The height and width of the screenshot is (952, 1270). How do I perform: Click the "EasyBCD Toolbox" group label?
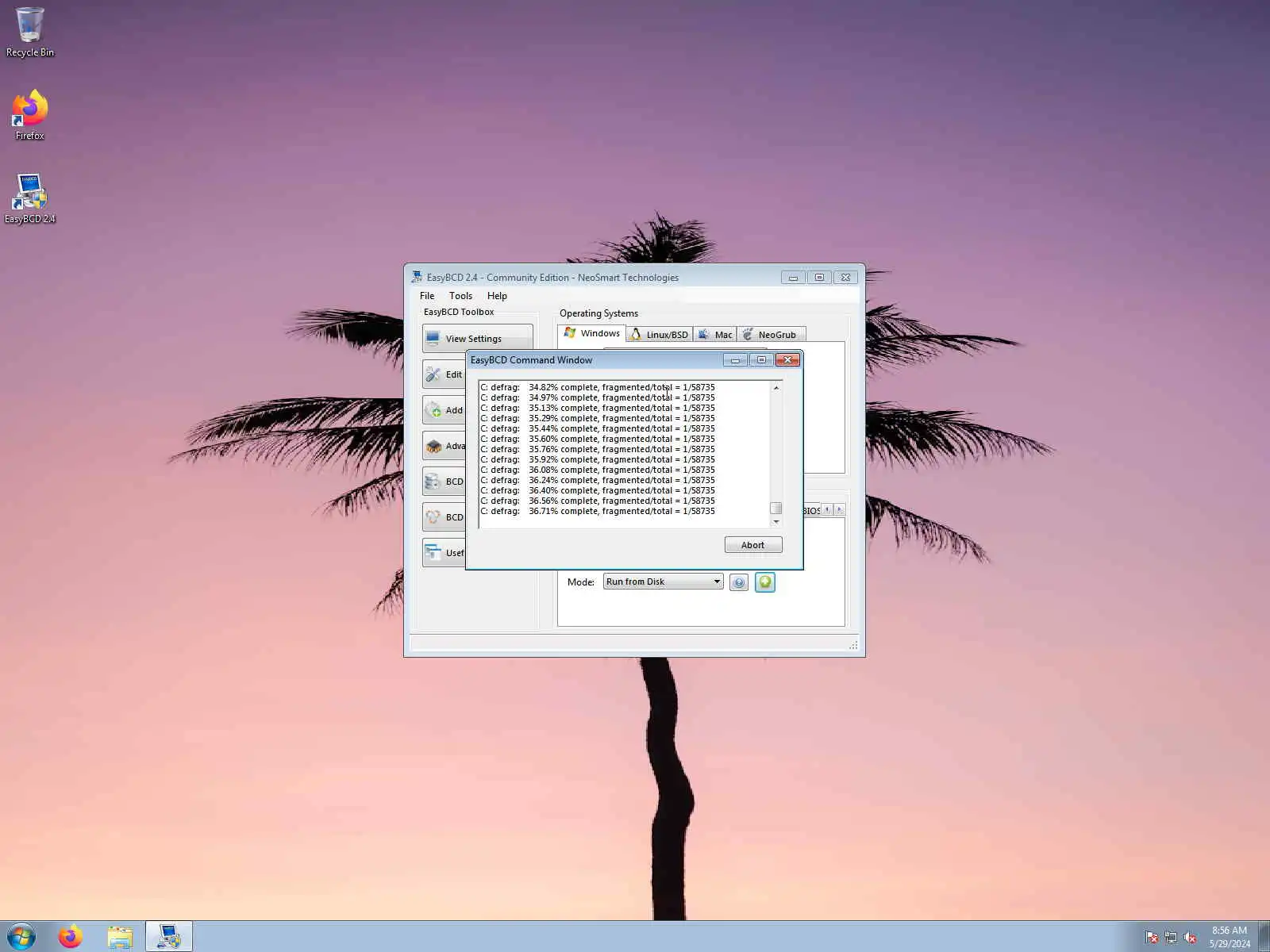pyautogui.click(x=459, y=312)
